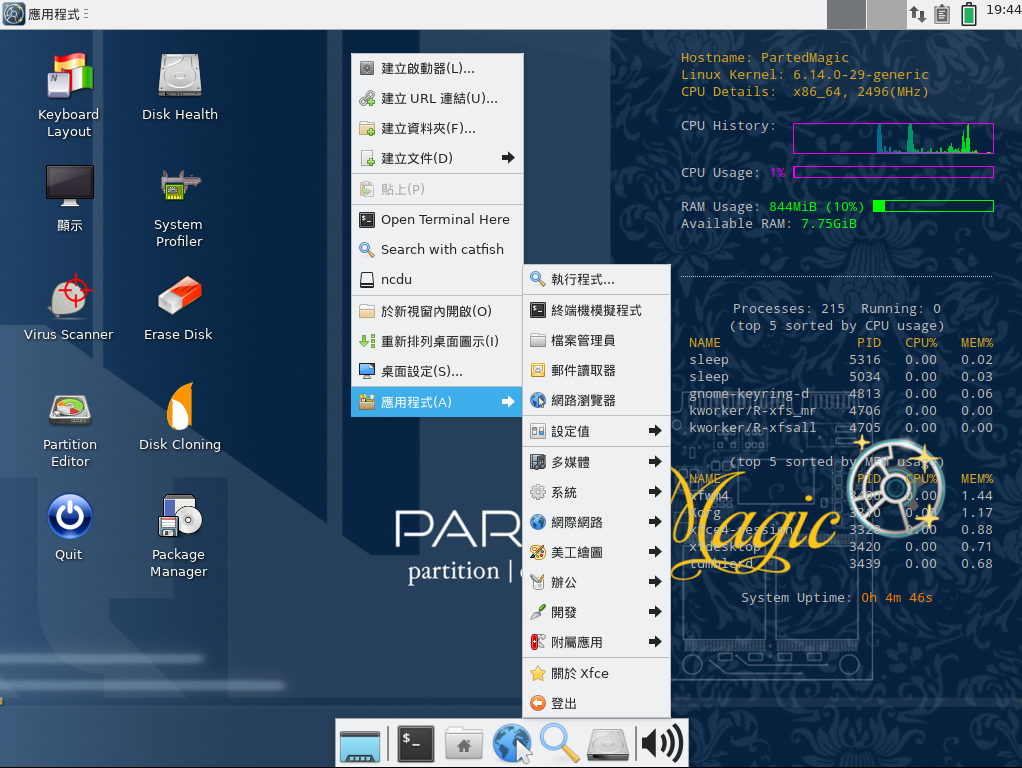Image resolution: width=1022 pixels, height=768 pixels.
Task: Launch the web browser globe in dock
Action: pyautogui.click(x=511, y=744)
